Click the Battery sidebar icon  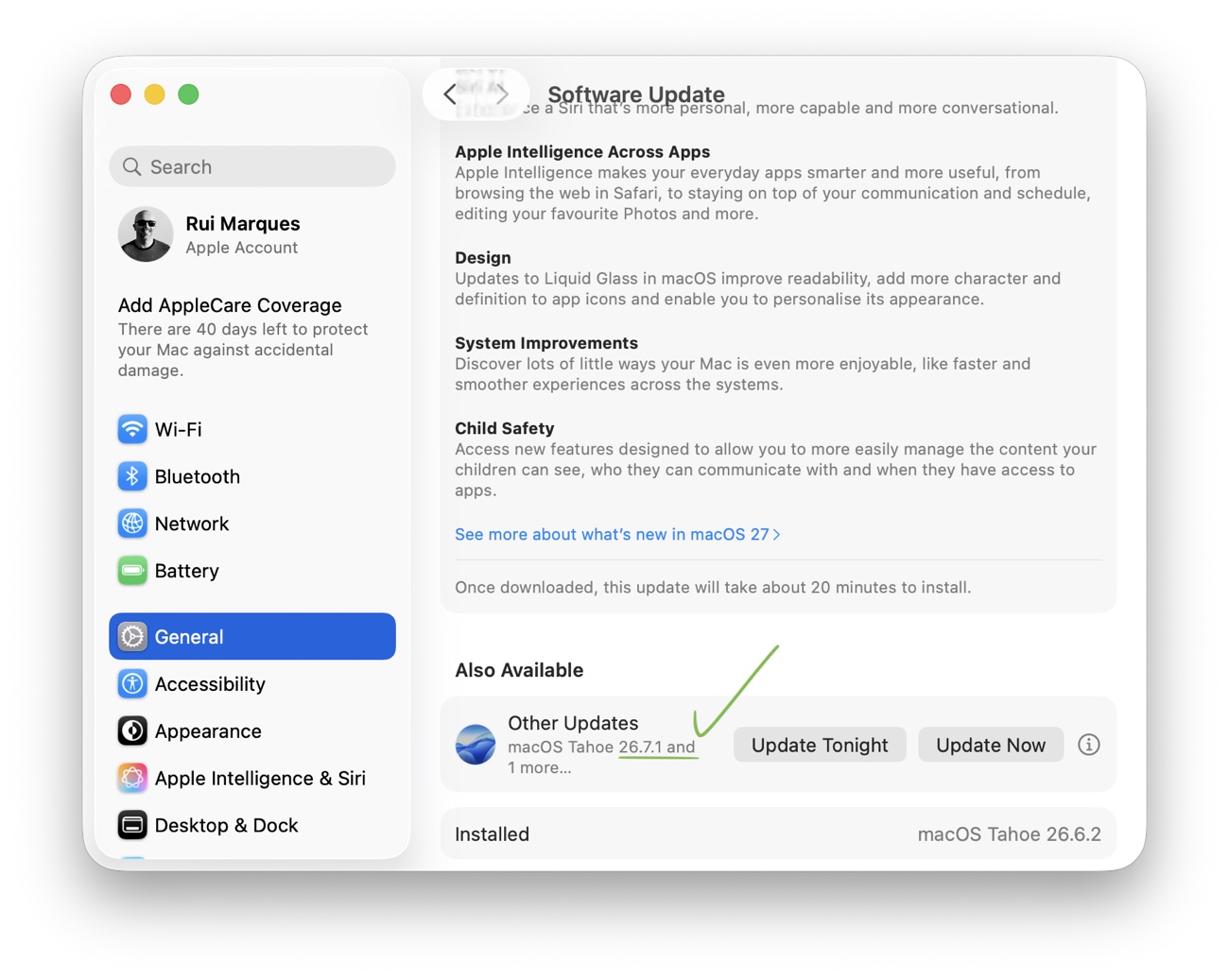132,571
